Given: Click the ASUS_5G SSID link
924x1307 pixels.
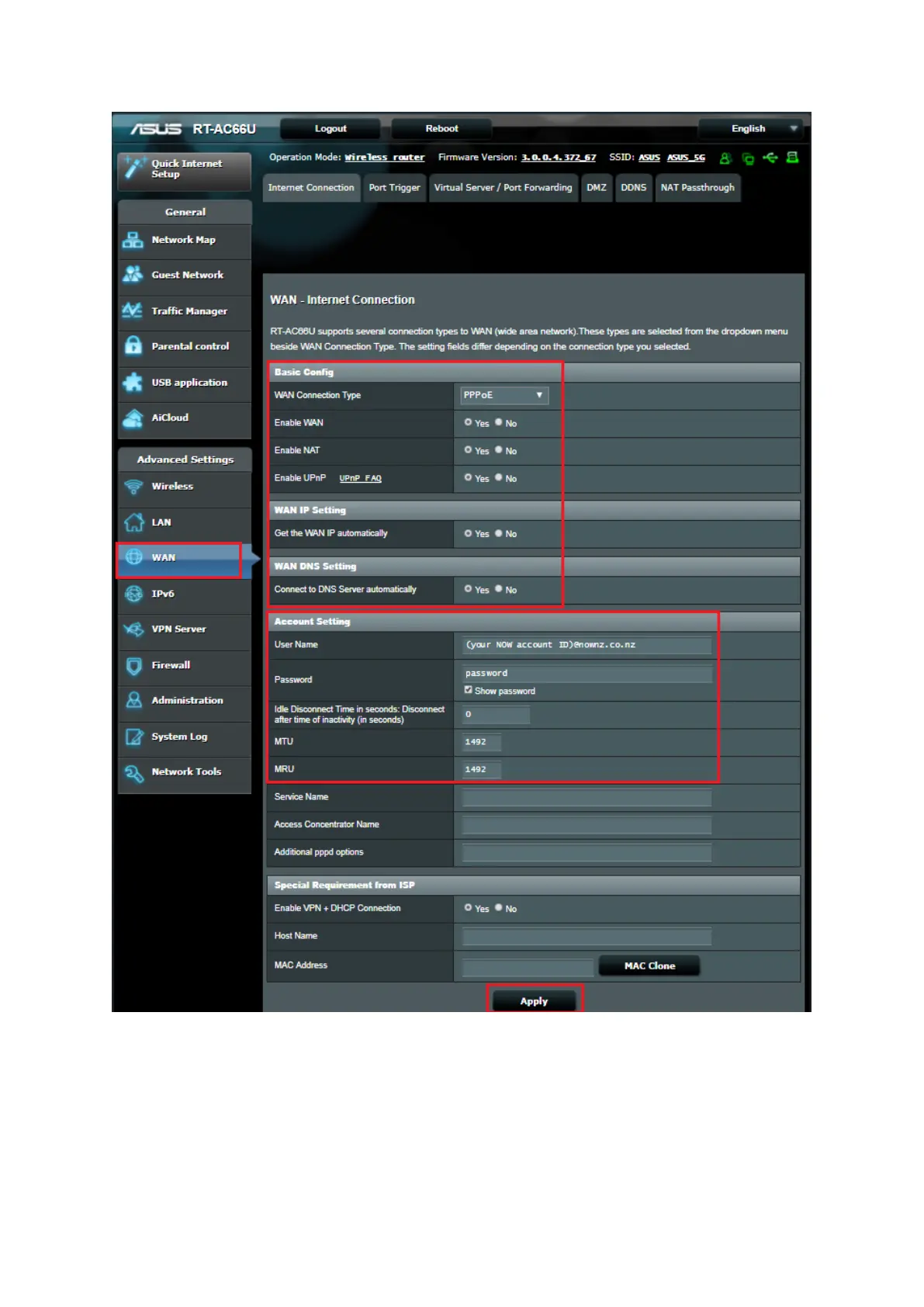Looking at the screenshot, I should pyautogui.click(x=686, y=158).
